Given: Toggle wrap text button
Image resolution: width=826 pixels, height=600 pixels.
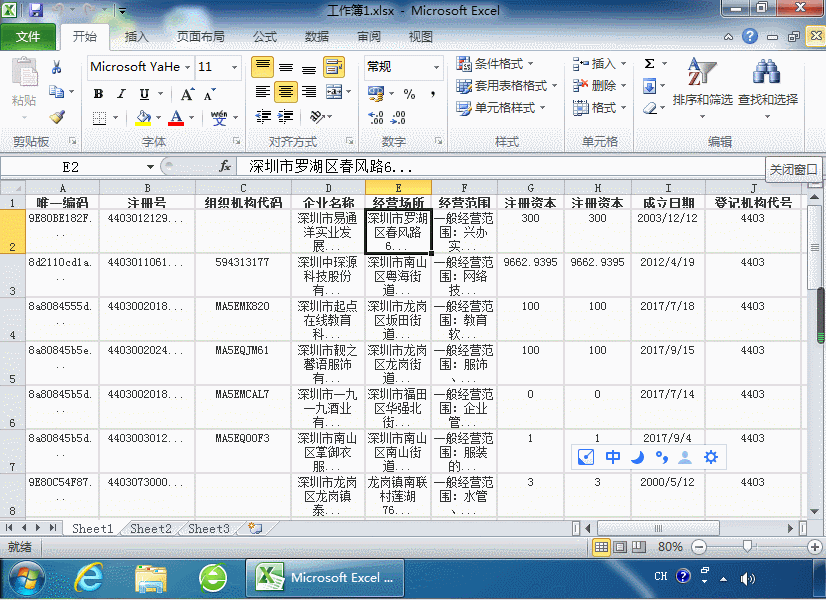Looking at the screenshot, I should click(x=333, y=67).
